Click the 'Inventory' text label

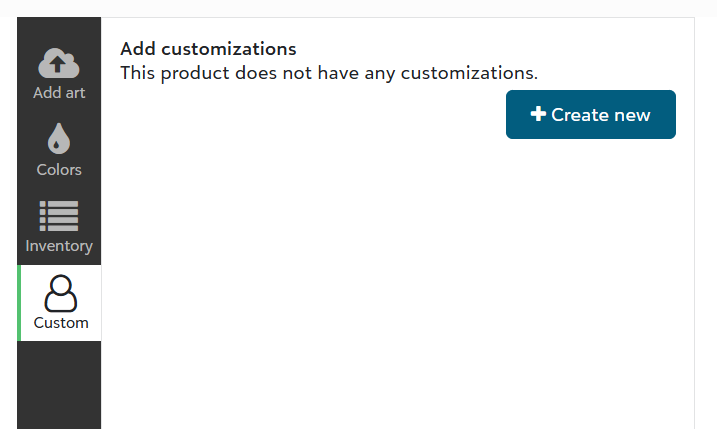pyautogui.click(x=59, y=246)
